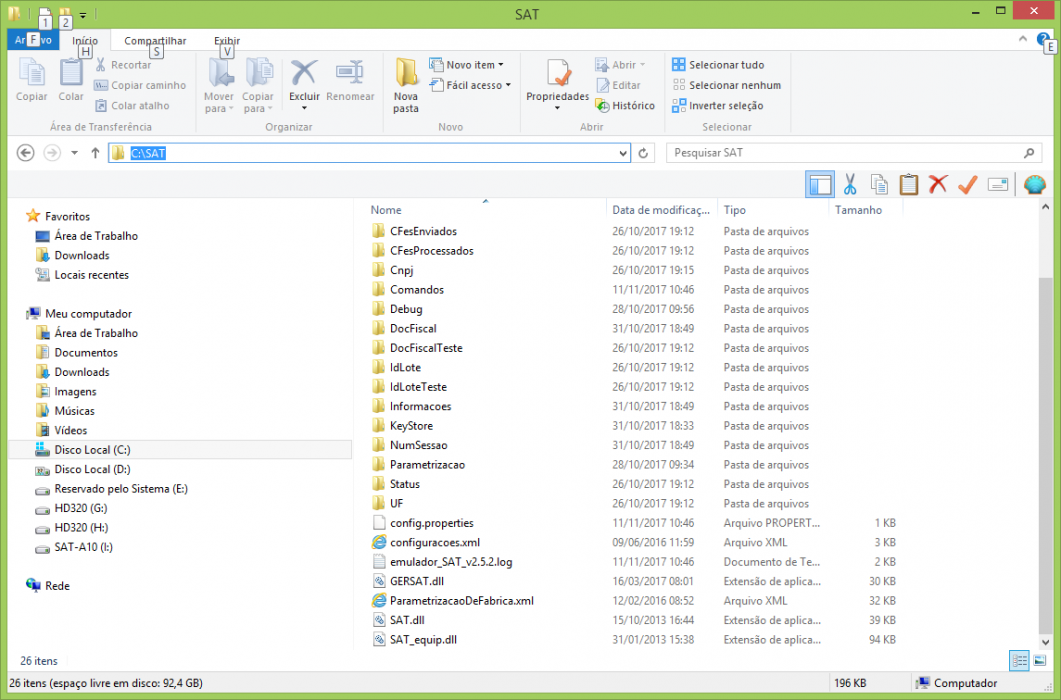The height and width of the screenshot is (700, 1061).
Task: Switch to the details view button
Action: point(1019,661)
